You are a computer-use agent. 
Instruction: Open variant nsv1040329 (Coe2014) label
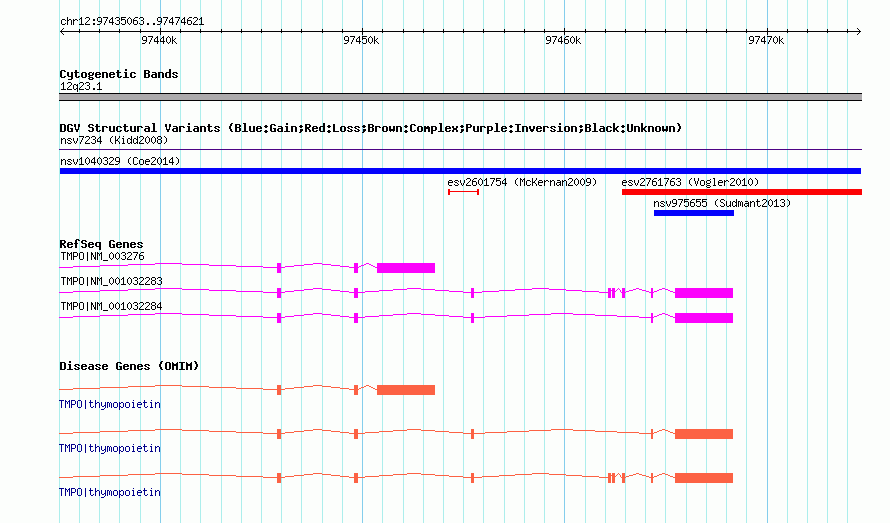(120, 161)
